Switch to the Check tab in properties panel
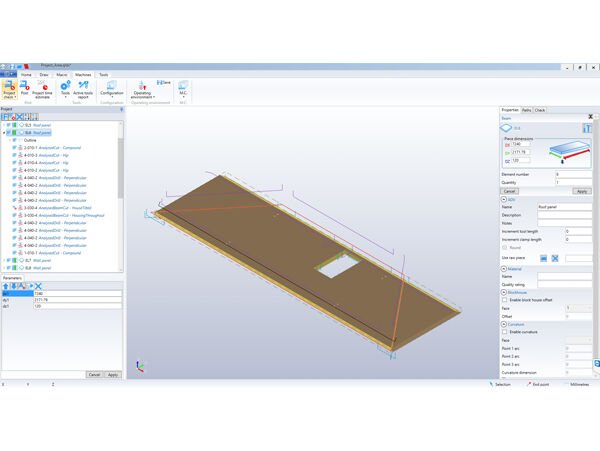Viewport: 600px width, 451px height. click(540, 109)
